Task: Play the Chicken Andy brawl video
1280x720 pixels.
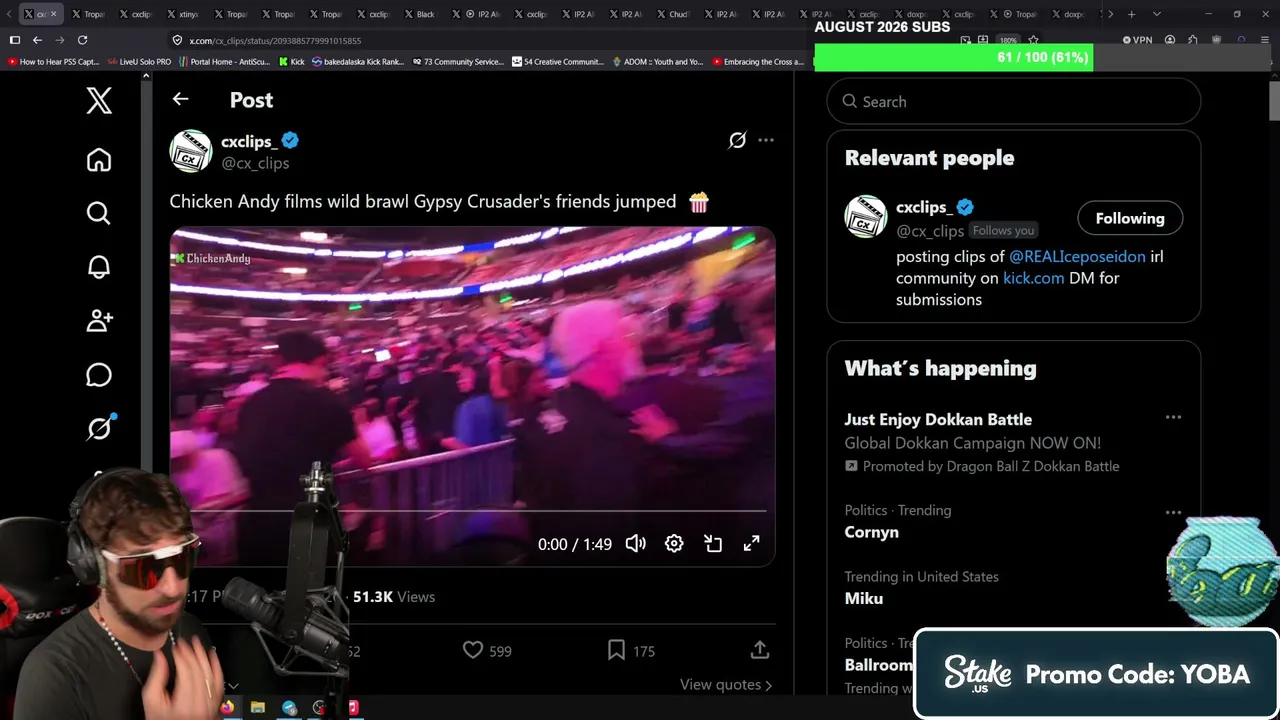Action: 472,397
